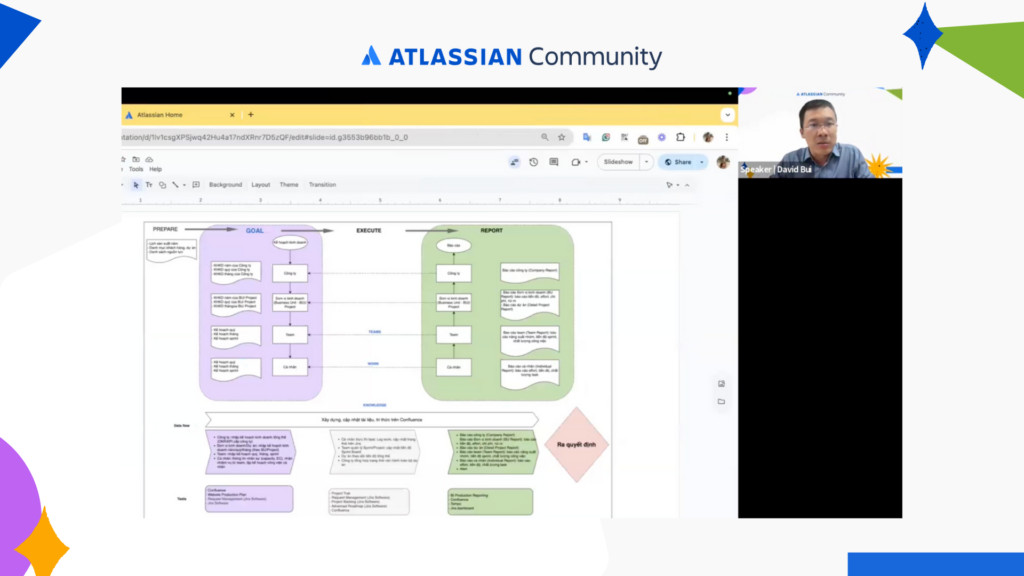This screenshot has width=1024, height=576.
Task: Expand the record camera dropdown
Action: [586, 162]
